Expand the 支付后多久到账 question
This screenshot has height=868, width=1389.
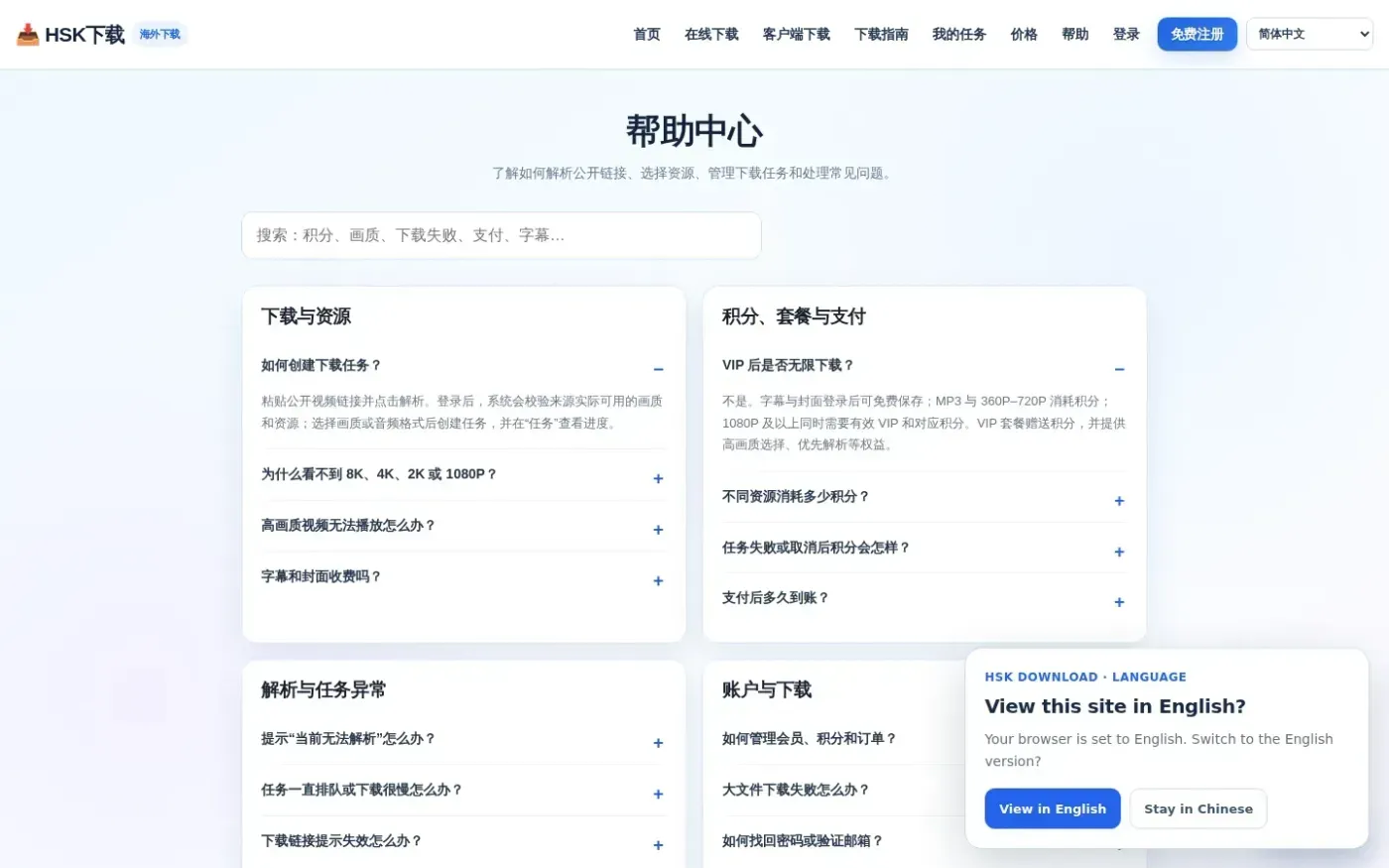(924, 598)
